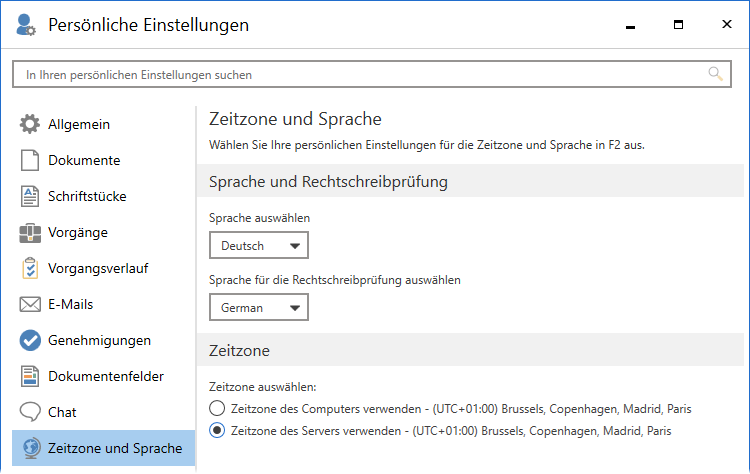Minimize the Persönliche Einstellungen window
This screenshot has width=750, height=474.
click(630, 25)
